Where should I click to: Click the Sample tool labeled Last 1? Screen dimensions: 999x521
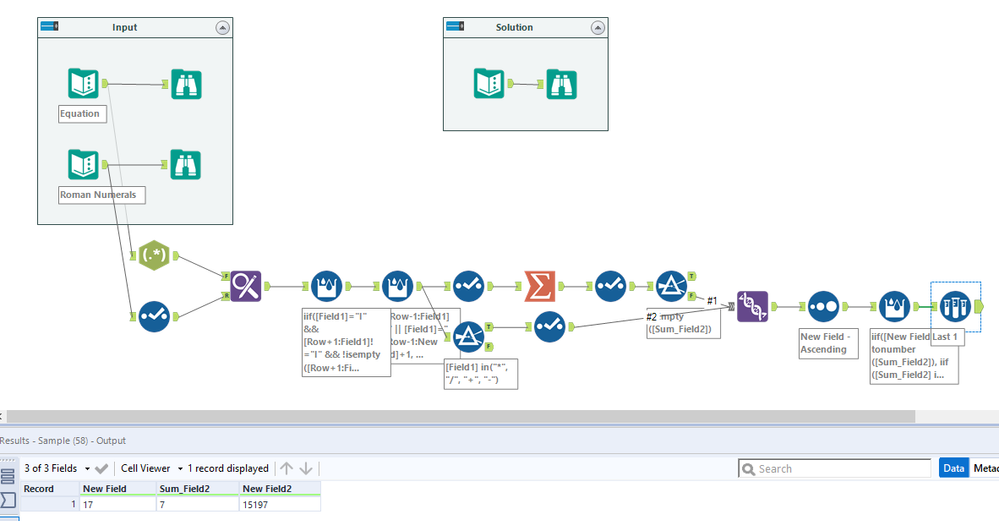click(x=955, y=306)
